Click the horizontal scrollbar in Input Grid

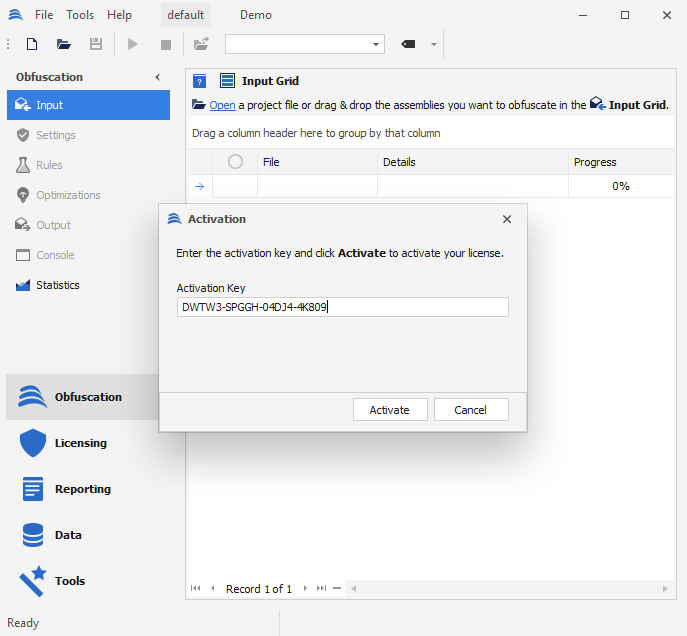tap(500, 589)
